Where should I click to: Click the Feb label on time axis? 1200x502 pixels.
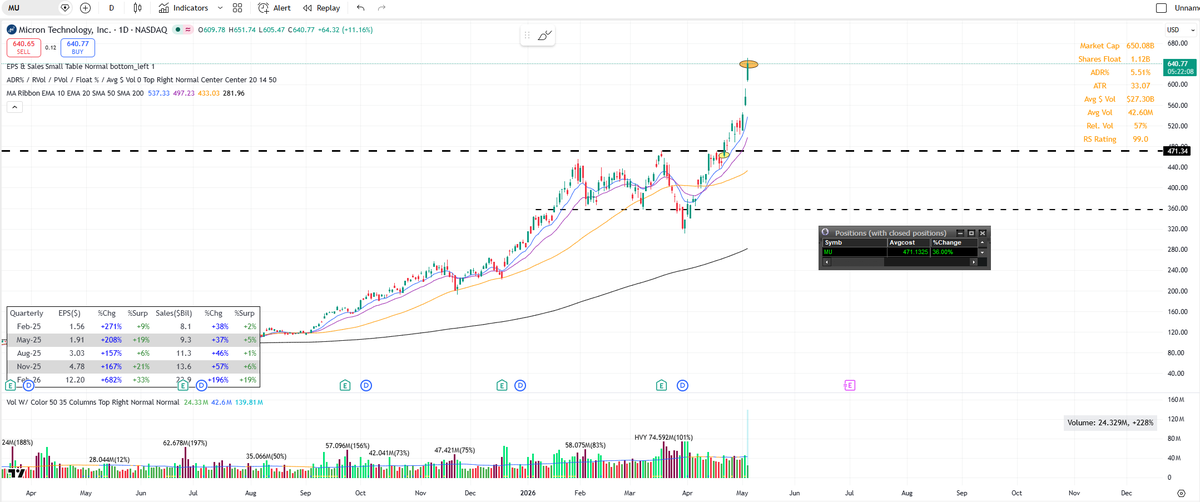click(x=580, y=493)
